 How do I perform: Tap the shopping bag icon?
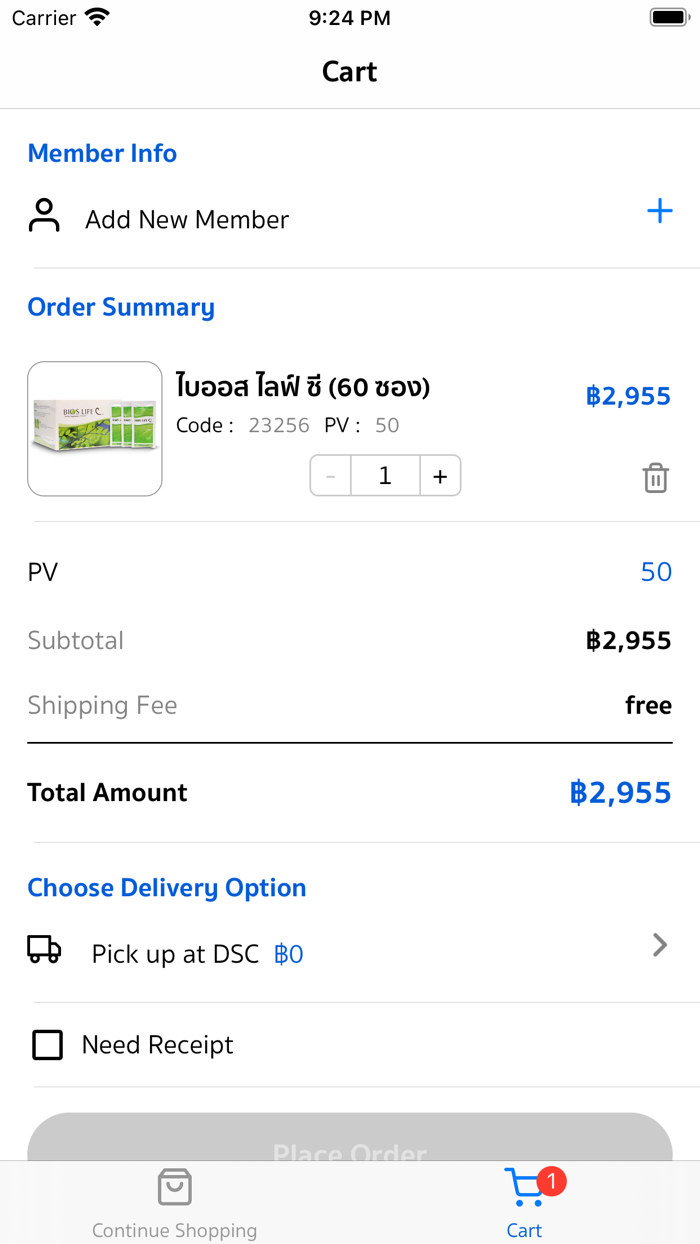click(175, 1187)
